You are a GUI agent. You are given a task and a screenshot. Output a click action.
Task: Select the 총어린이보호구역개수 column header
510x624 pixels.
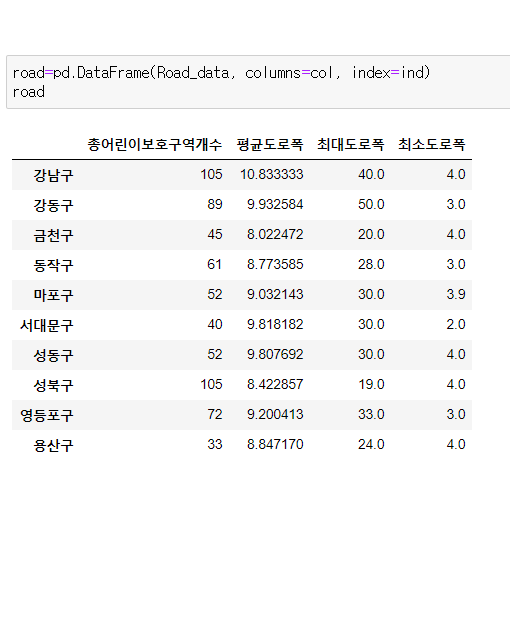[154, 144]
